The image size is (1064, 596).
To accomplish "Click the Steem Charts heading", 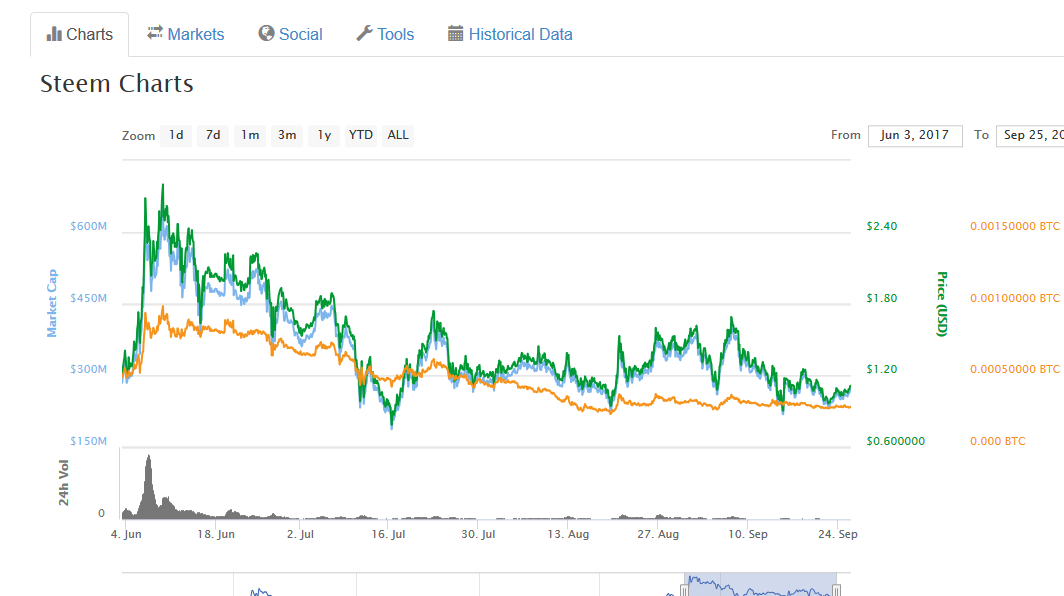I will click(117, 83).
